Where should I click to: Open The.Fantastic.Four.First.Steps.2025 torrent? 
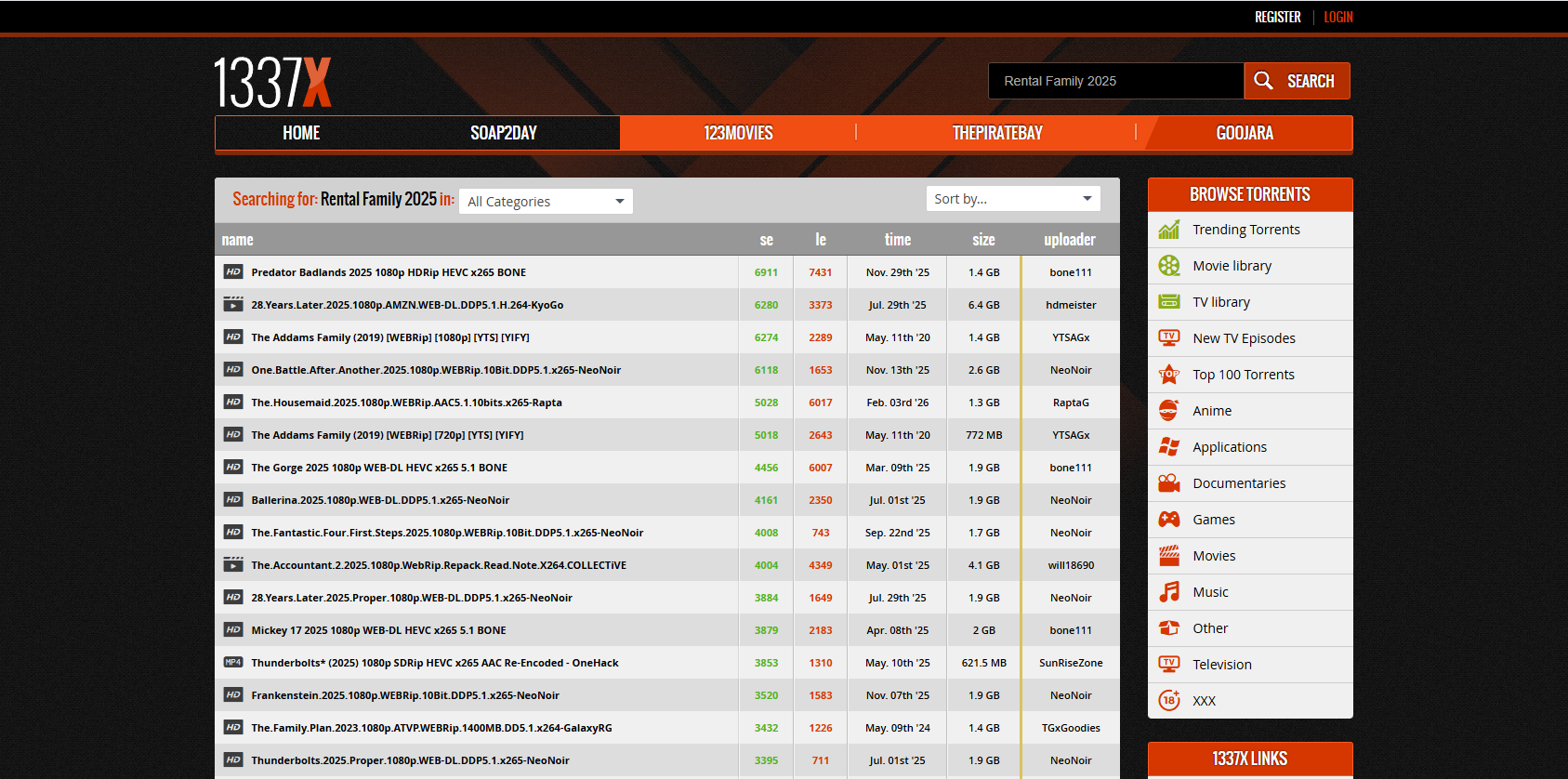click(x=447, y=533)
